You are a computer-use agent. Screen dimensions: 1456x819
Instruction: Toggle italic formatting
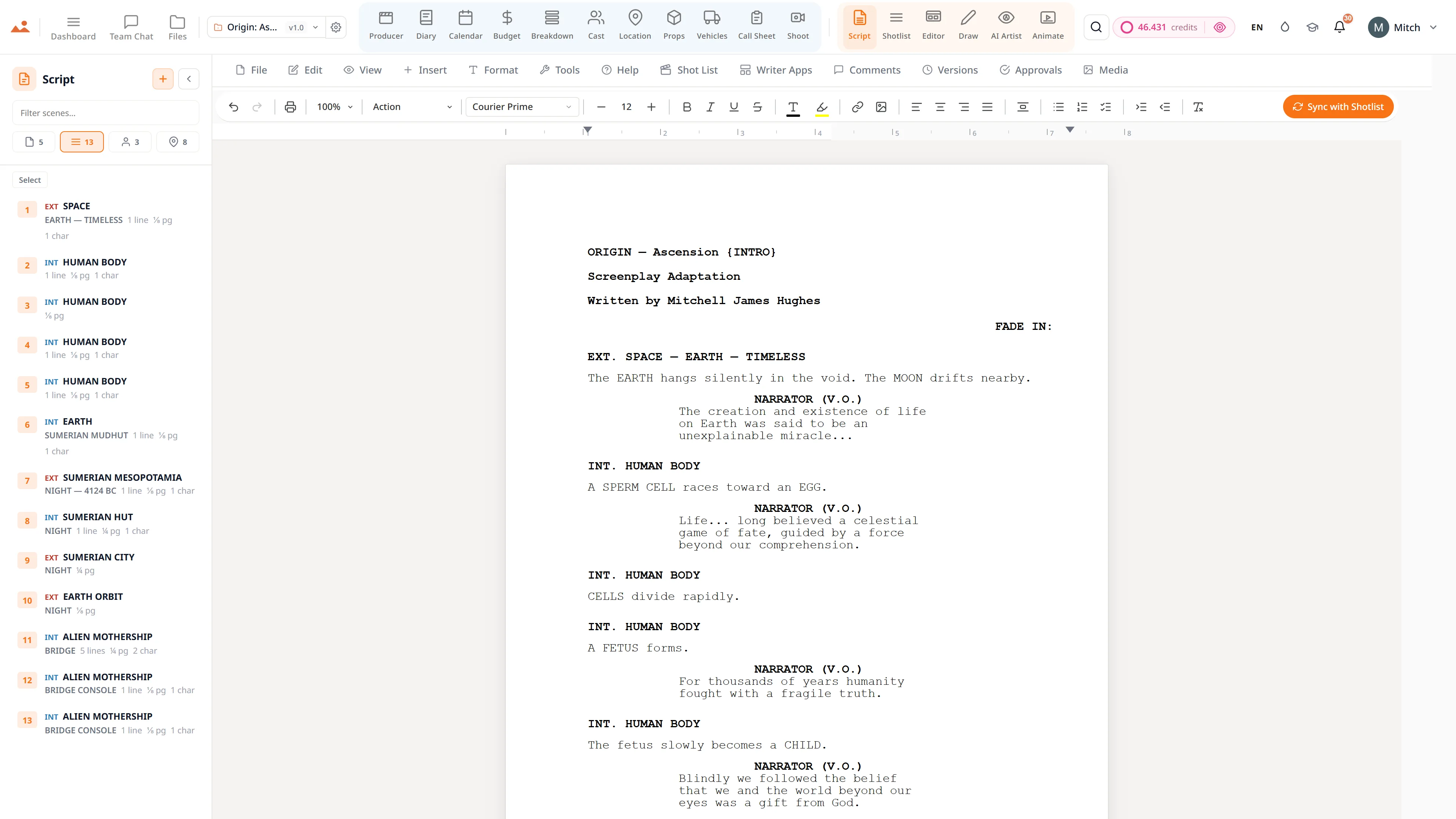tap(711, 107)
